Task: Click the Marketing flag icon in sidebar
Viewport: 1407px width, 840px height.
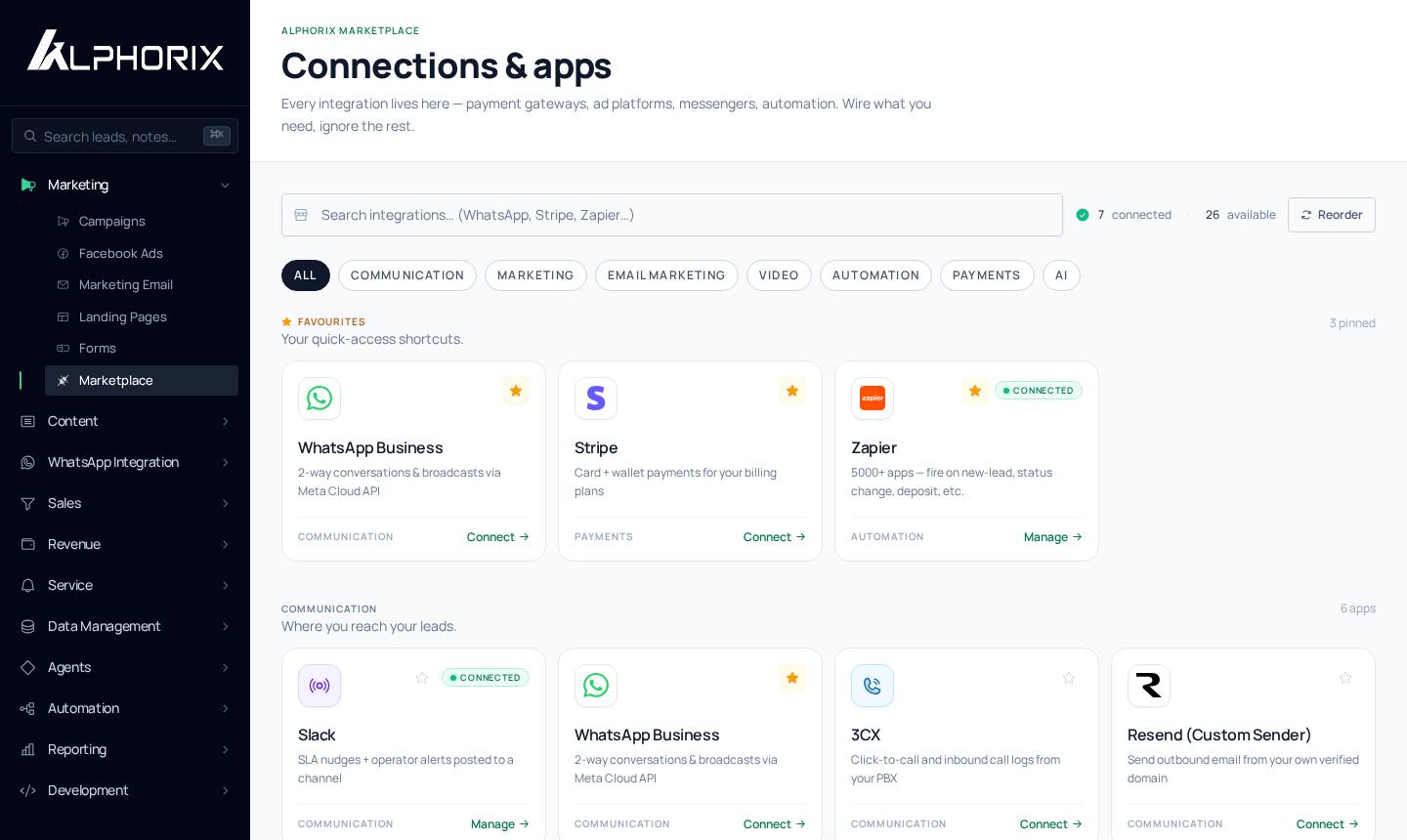Action: 28,185
